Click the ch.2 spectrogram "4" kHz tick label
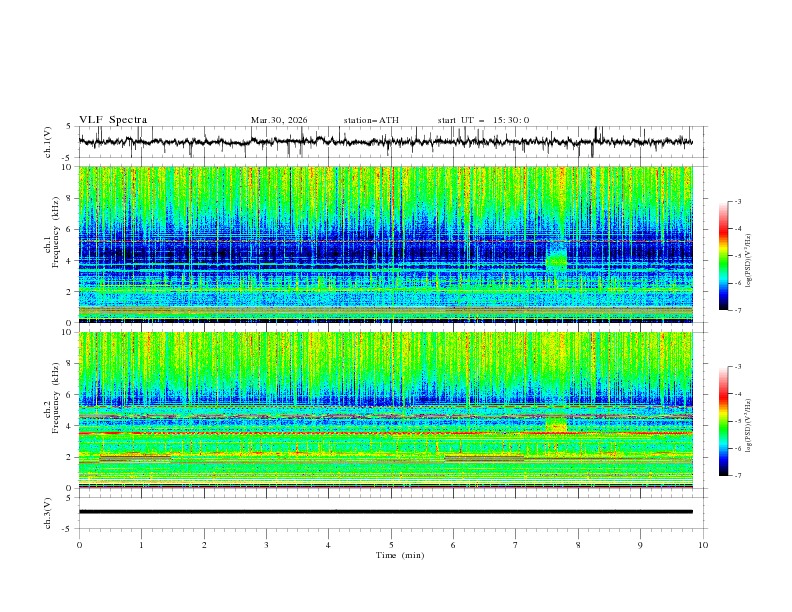Image resolution: width=792 pixels, height=612 pixels. (70, 426)
